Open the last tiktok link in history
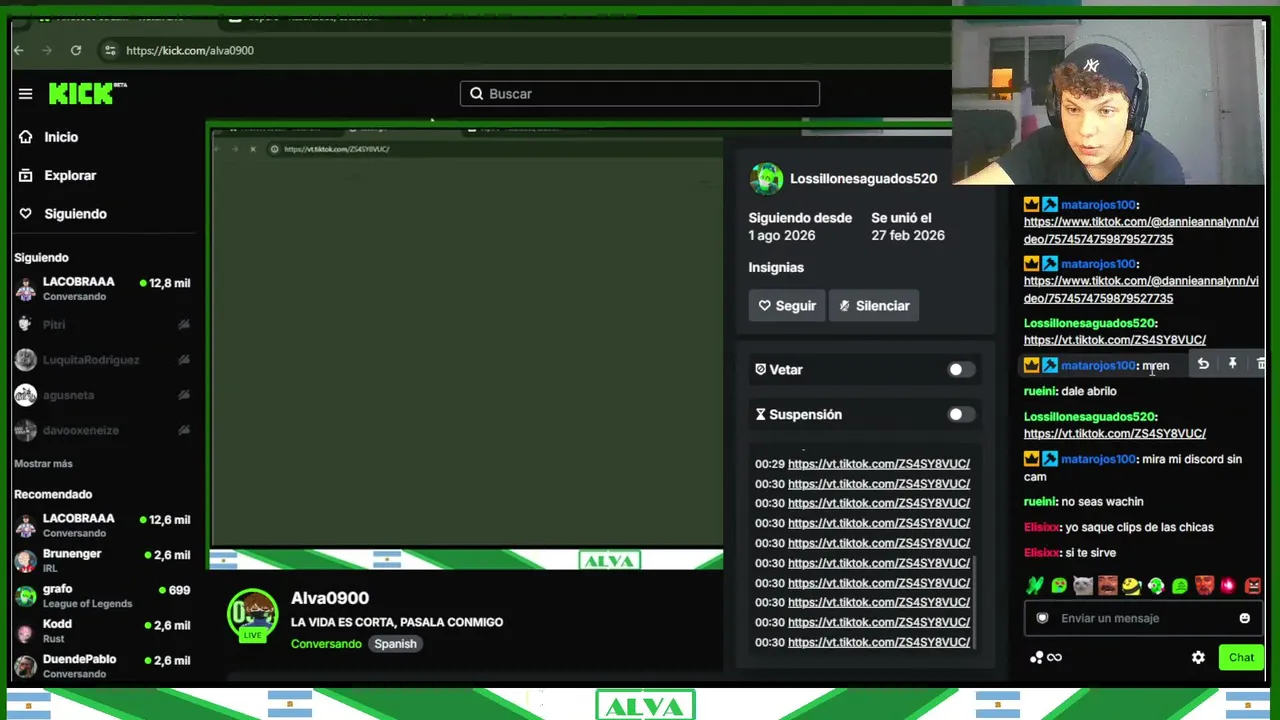This screenshot has height=720, width=1280. [x=879, y=642]
